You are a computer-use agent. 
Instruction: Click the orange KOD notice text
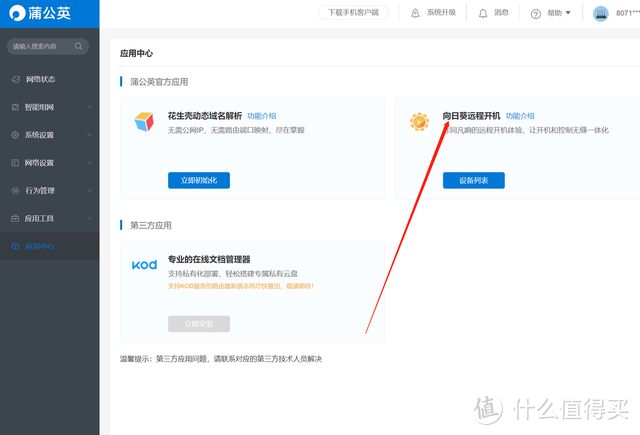click(241, 286)
